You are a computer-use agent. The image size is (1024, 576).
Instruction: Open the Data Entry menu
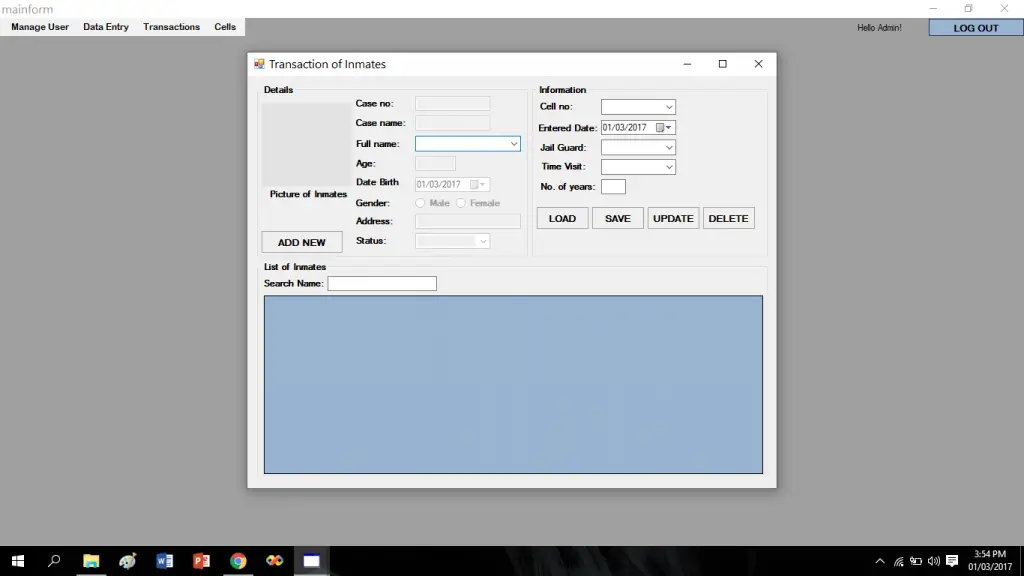[105, 27]
